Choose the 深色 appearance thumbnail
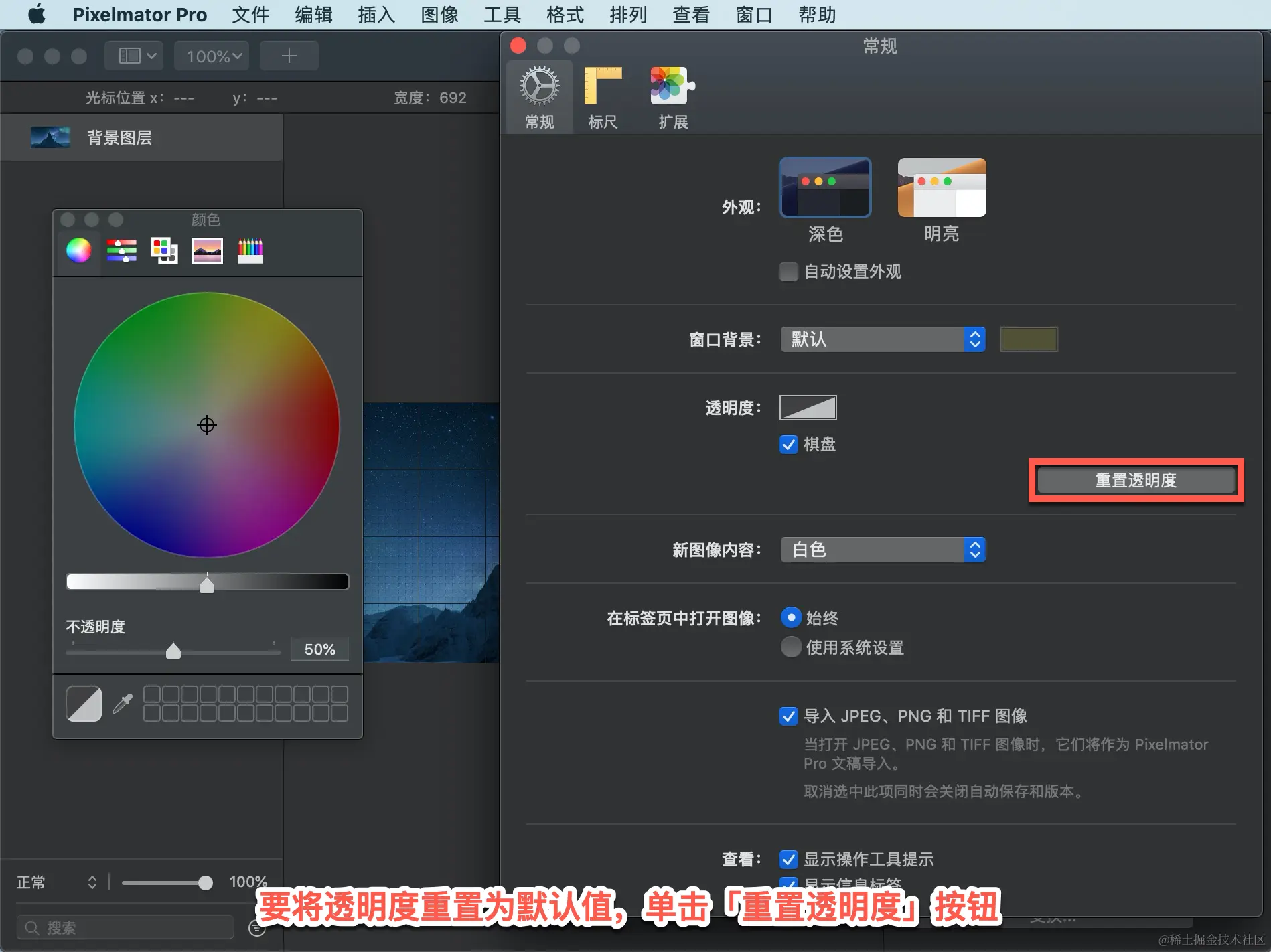The image size is (1271, 952). pos(825,187)
